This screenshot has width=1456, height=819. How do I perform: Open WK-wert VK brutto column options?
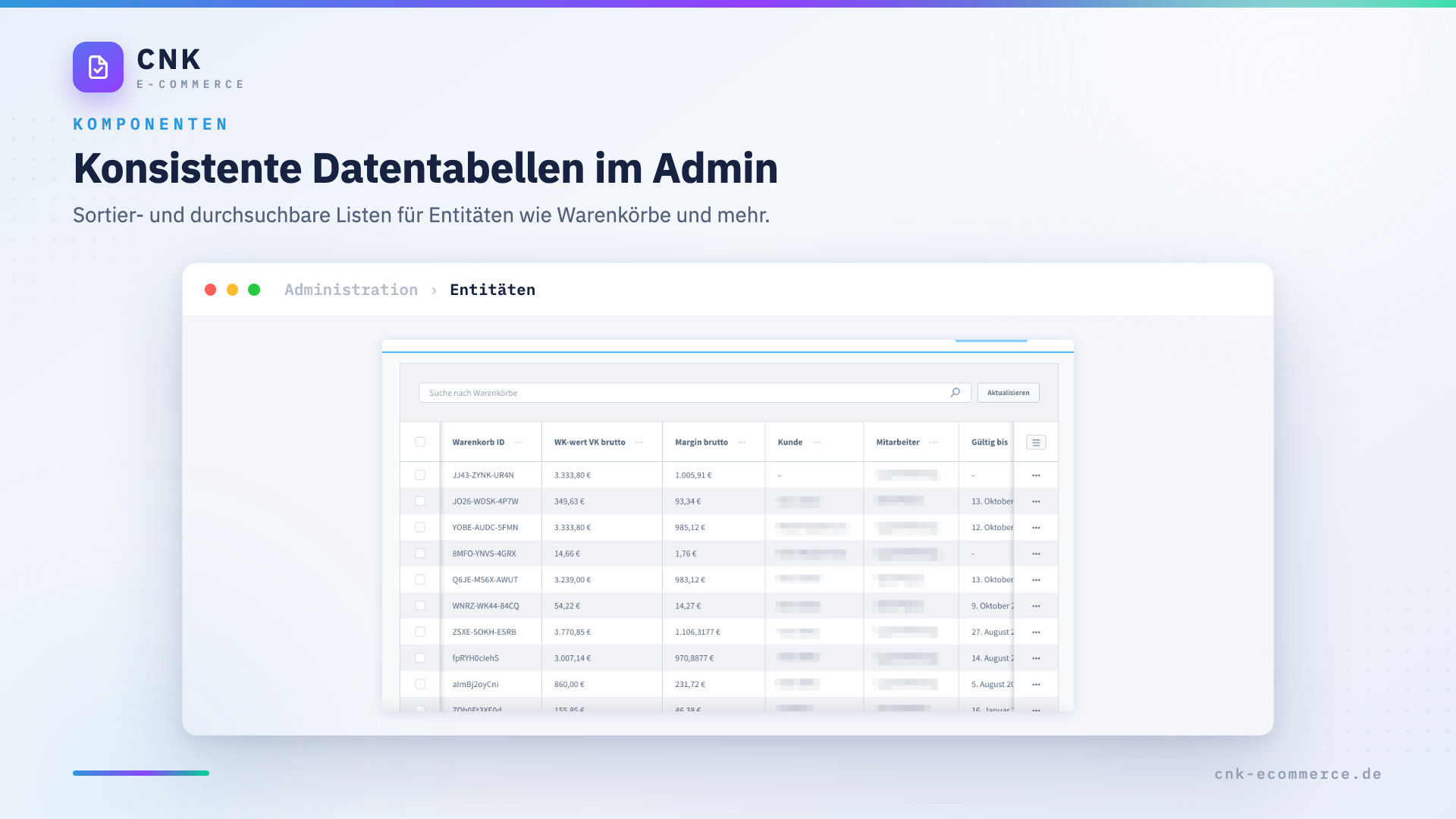(x=639, y=442)
